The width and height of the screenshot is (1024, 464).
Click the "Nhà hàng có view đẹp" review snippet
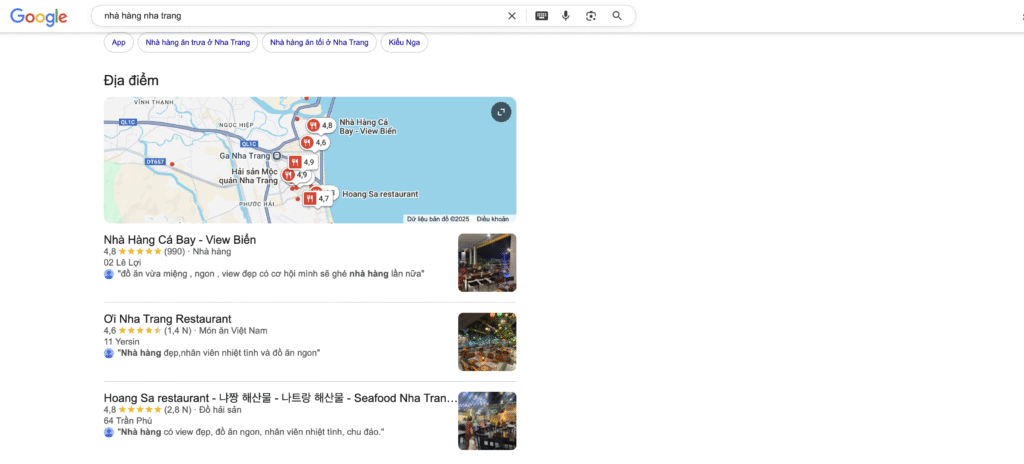point(251,432)
